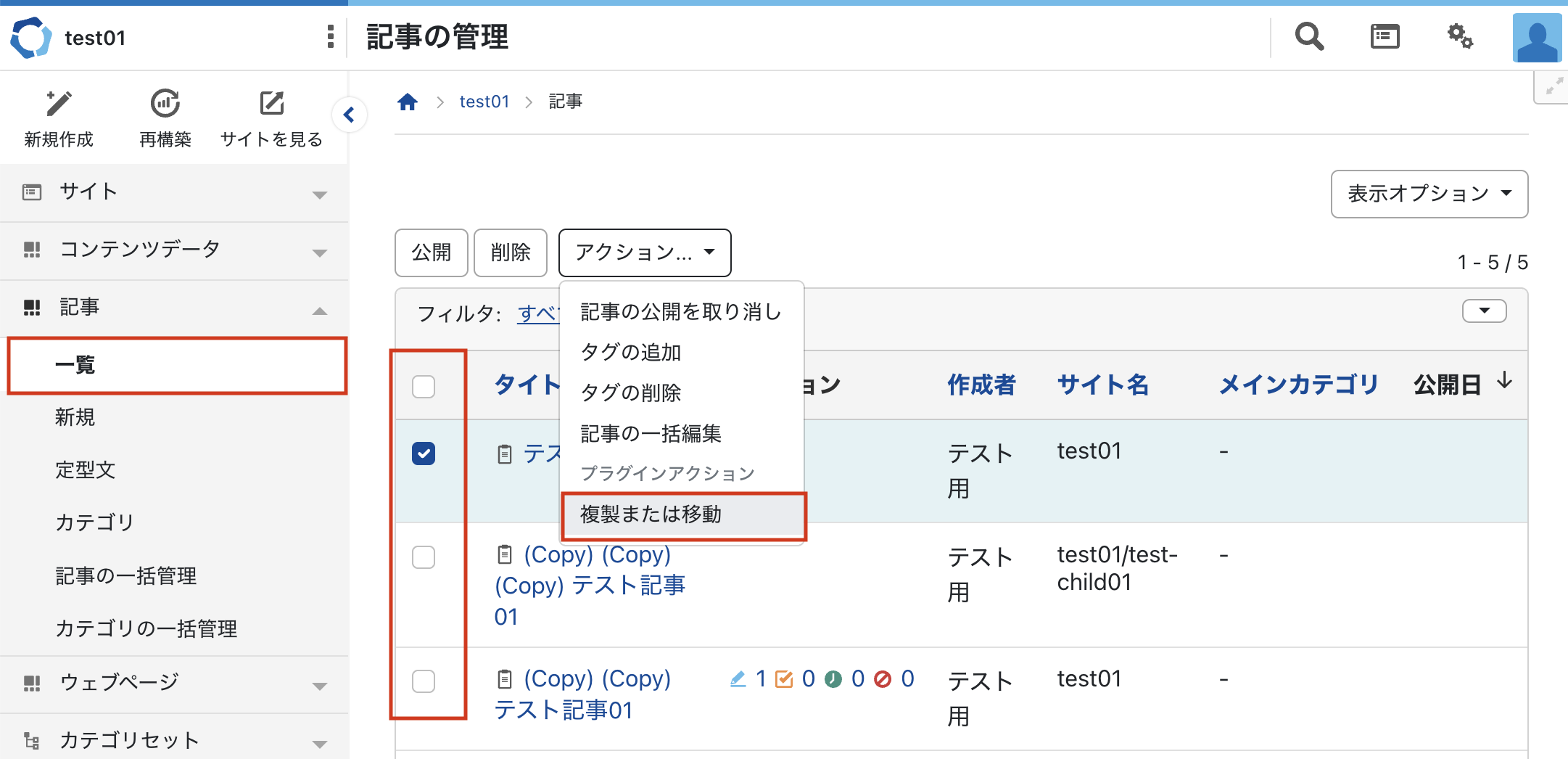Open the site list panel icon in header
The image size is (1568, 759).
click(x=1385, y=36)
